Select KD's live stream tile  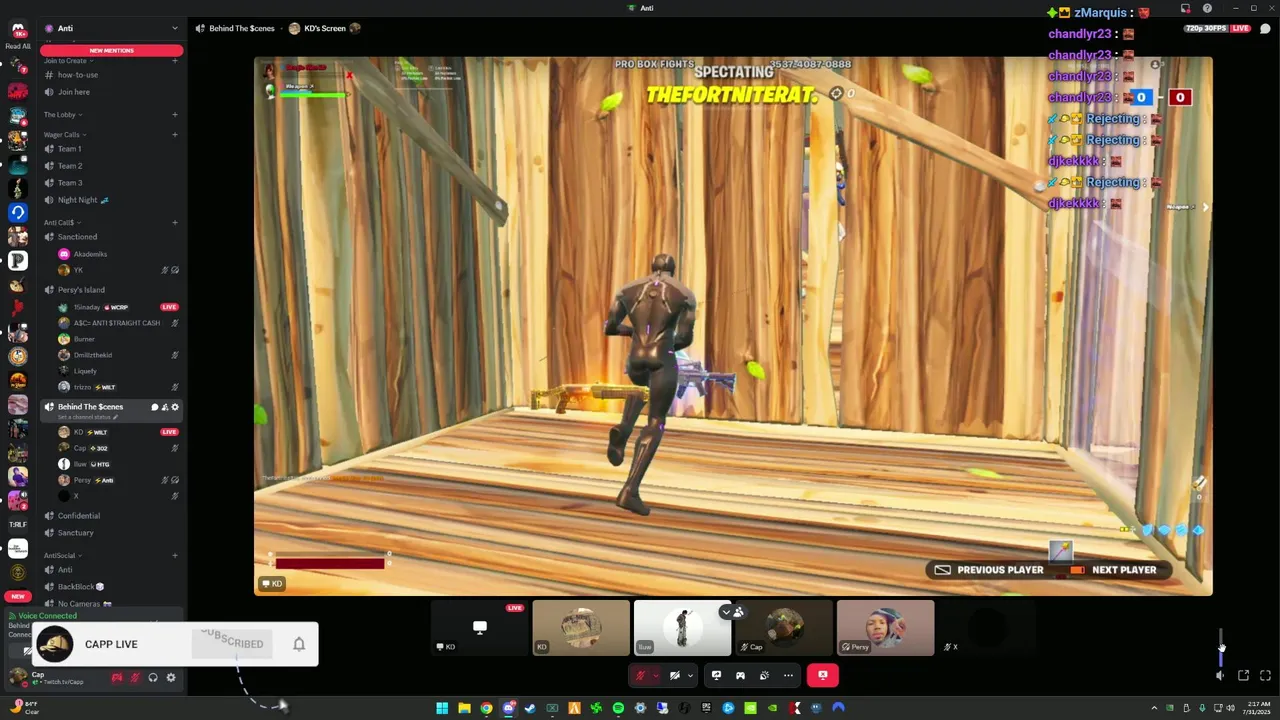pyautogui.click(x=480, y=628)
